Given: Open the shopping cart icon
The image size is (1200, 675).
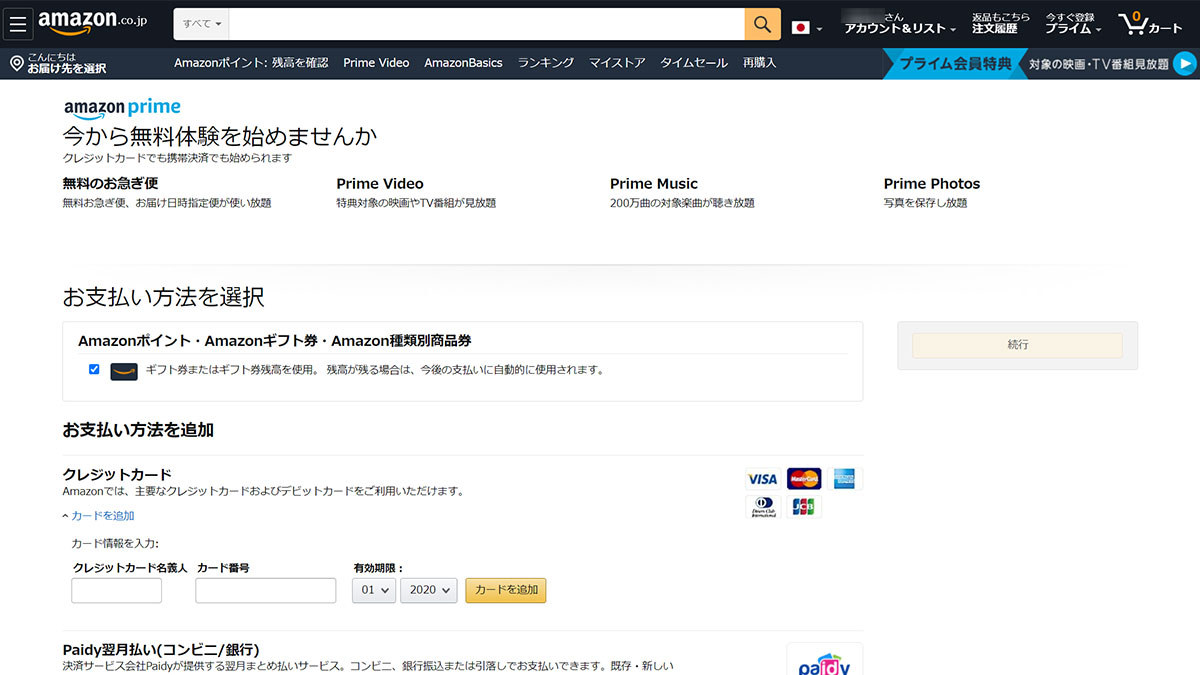Looking at the screenshot, I should point(1132,23).
